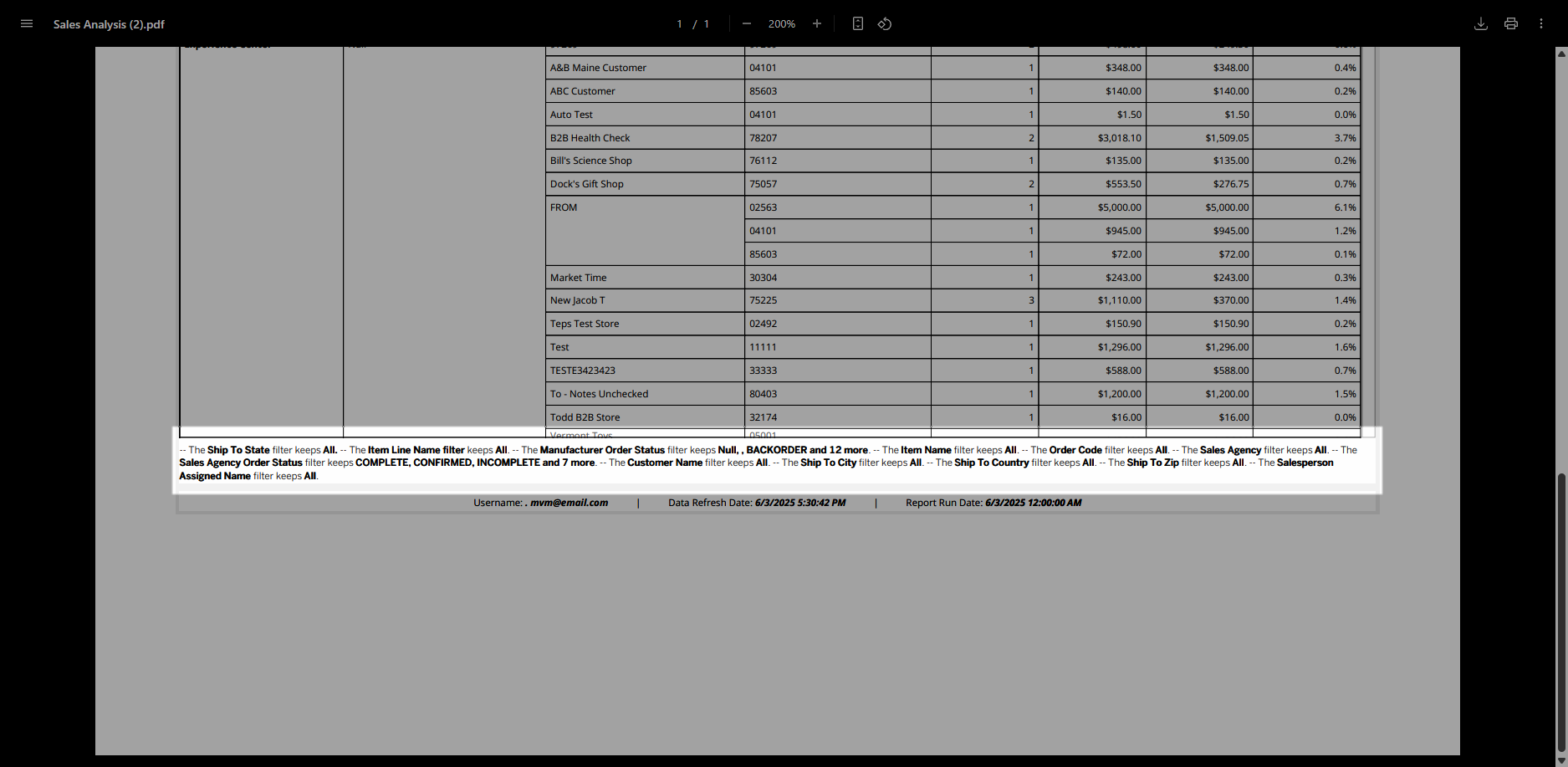The width and height of the screenshot is (1568, 767).
Task: Zoom in with the plus icon
Action: 817,23
